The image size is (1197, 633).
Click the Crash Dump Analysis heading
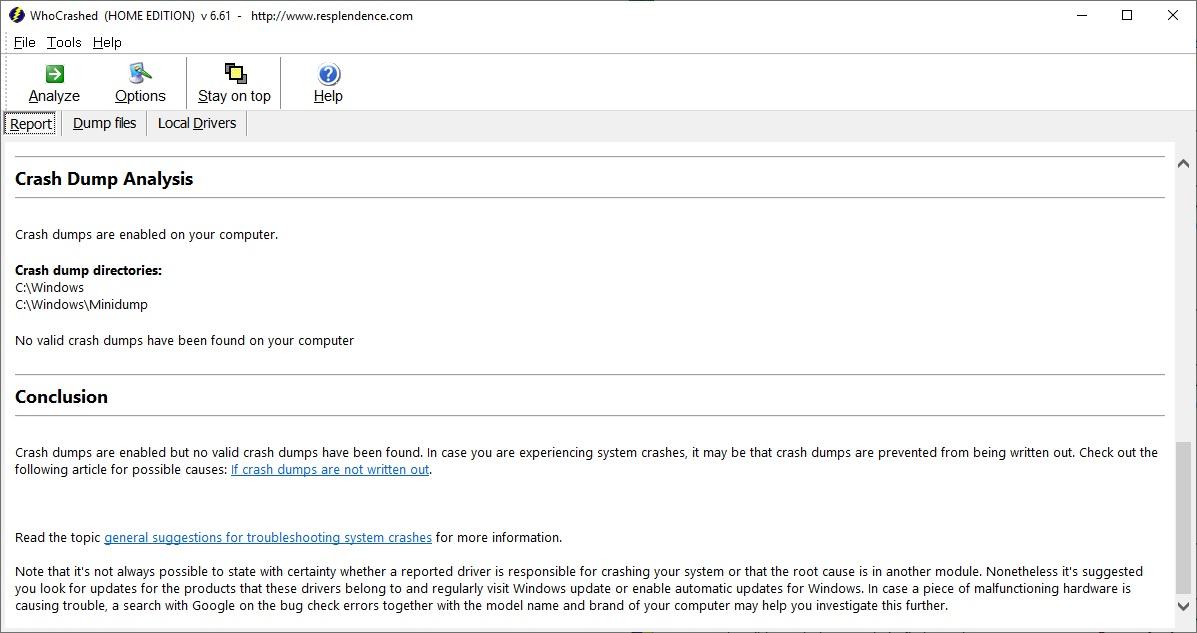click(x=104, y=179)
